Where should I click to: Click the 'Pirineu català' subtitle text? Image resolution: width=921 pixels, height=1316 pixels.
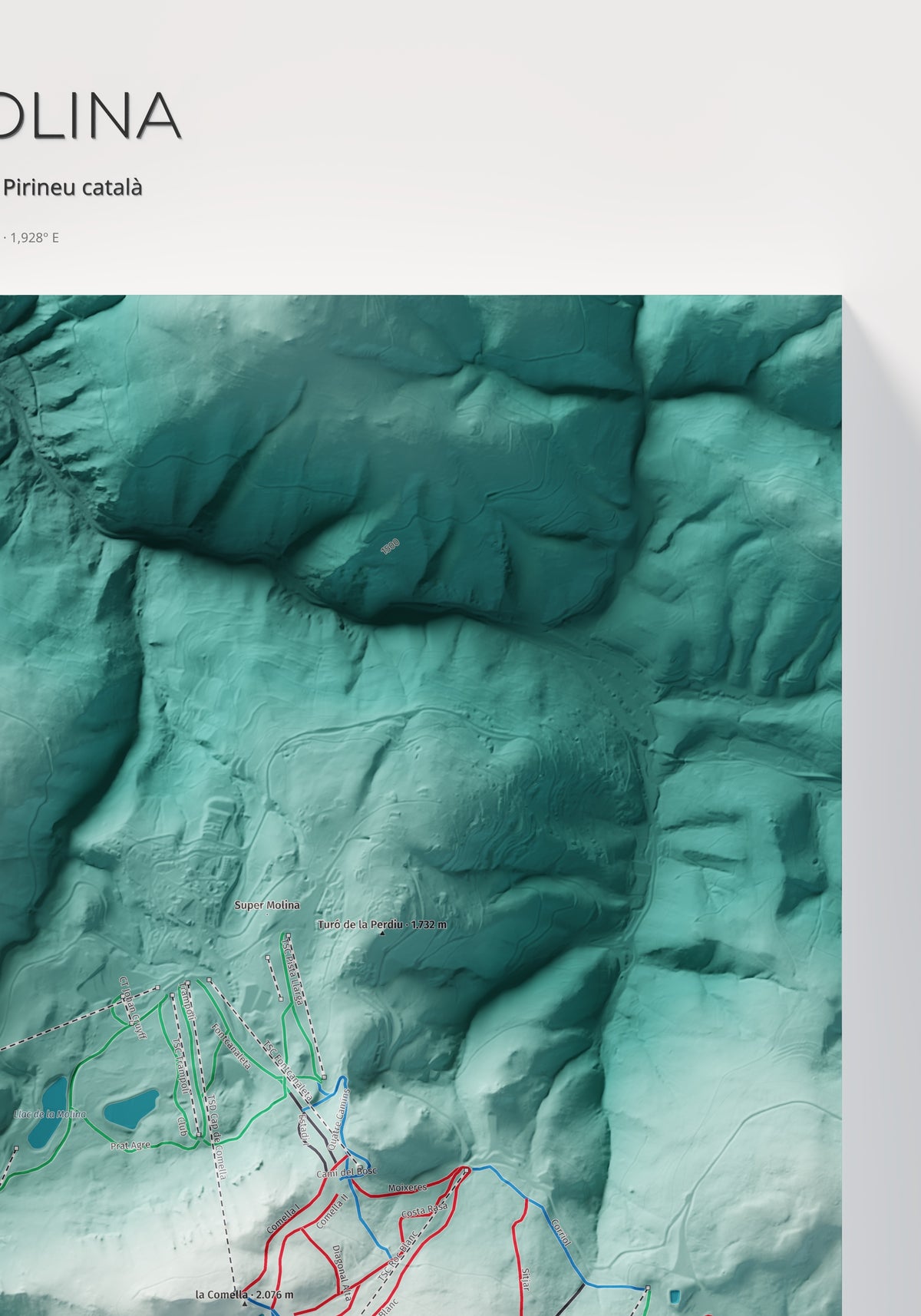[x=73, y=187]
